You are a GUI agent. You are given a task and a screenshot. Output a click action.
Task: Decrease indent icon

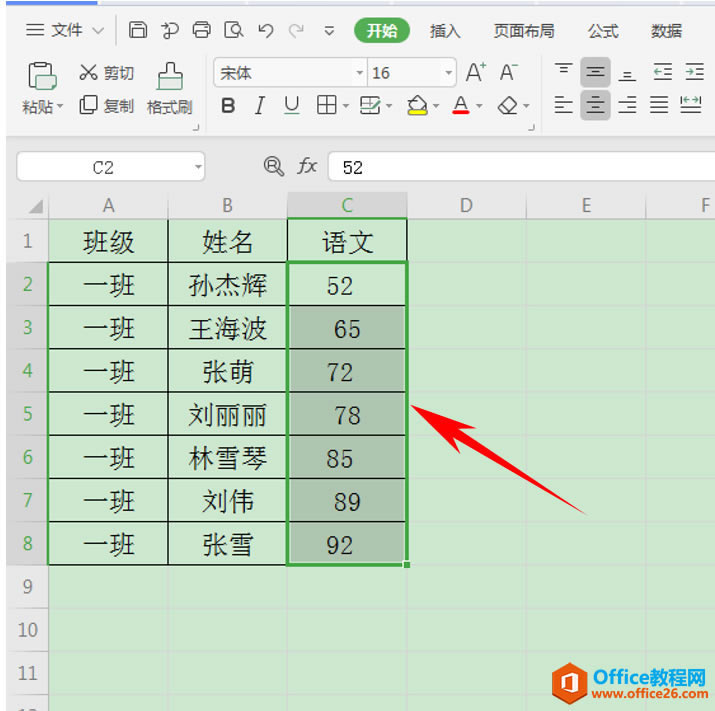click(x=663, y=72)
